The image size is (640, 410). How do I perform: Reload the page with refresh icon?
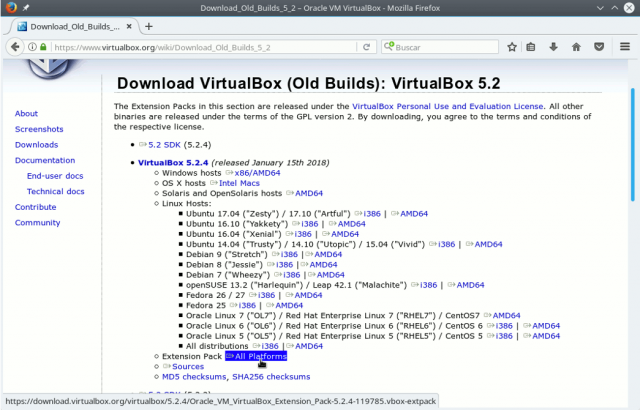(367, 47)
